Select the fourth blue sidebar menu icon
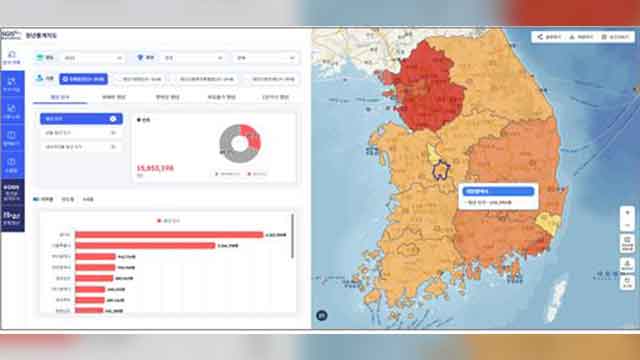 [x=12, y=165]
